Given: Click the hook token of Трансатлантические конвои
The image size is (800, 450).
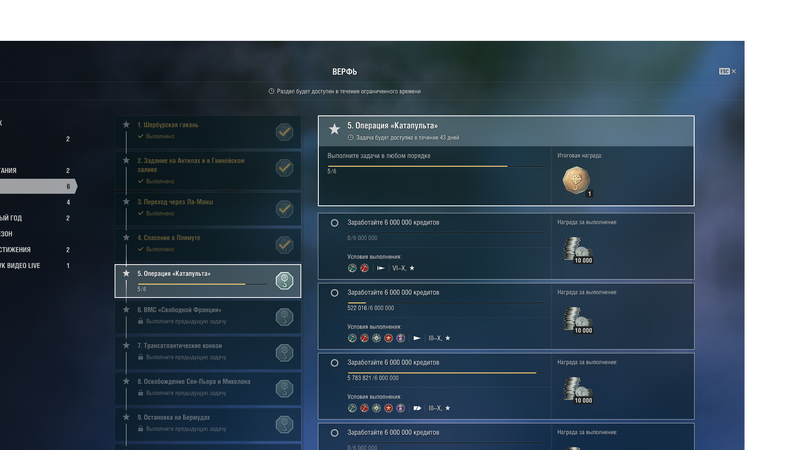Looking at the screenshot, I should pos(284,353).
